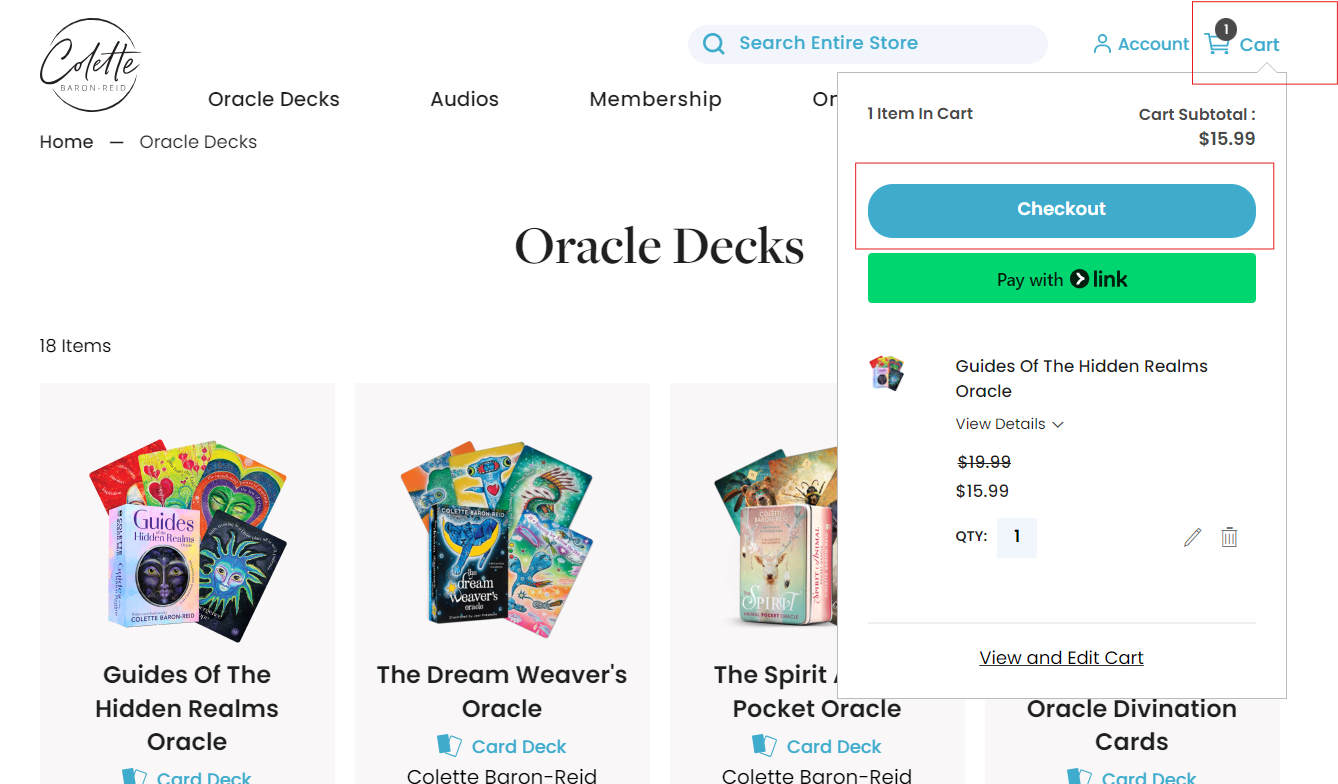The height and width of the screenshot is (784, 1338).
Task: Click the pencil edit item icon
Action: pos(1192,538)
